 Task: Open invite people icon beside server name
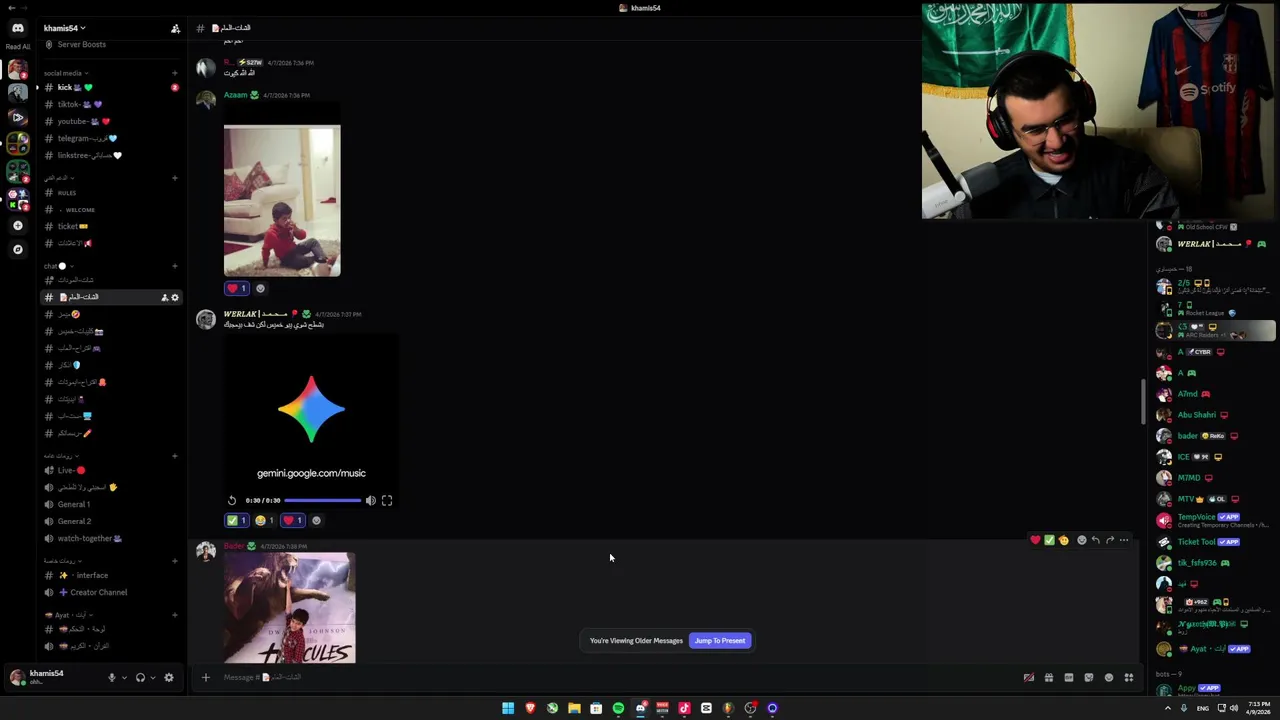[176, 28]
